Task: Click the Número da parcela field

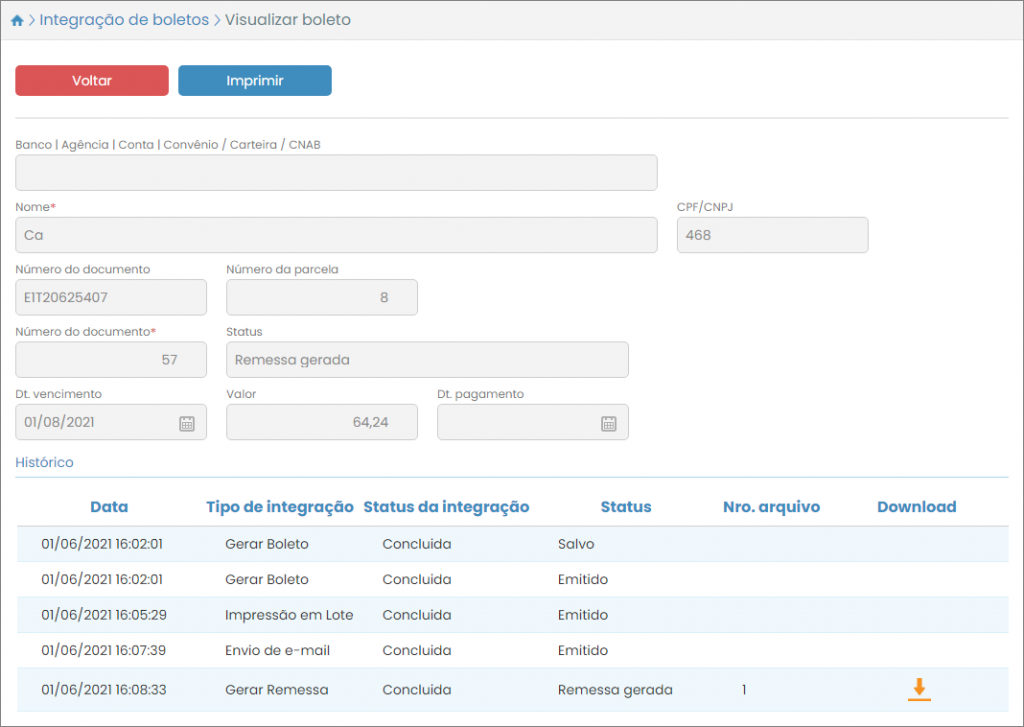Action: tap(321, 298)
